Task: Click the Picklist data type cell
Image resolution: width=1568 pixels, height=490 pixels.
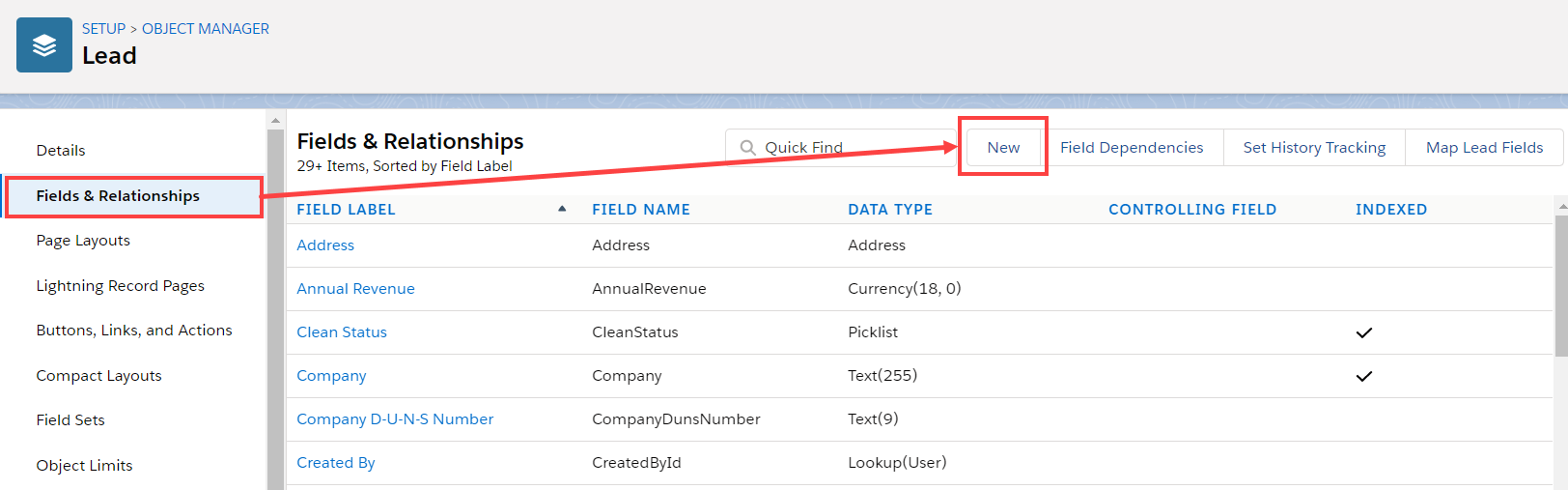Action: pyautogui.click(x=873, y=332)
